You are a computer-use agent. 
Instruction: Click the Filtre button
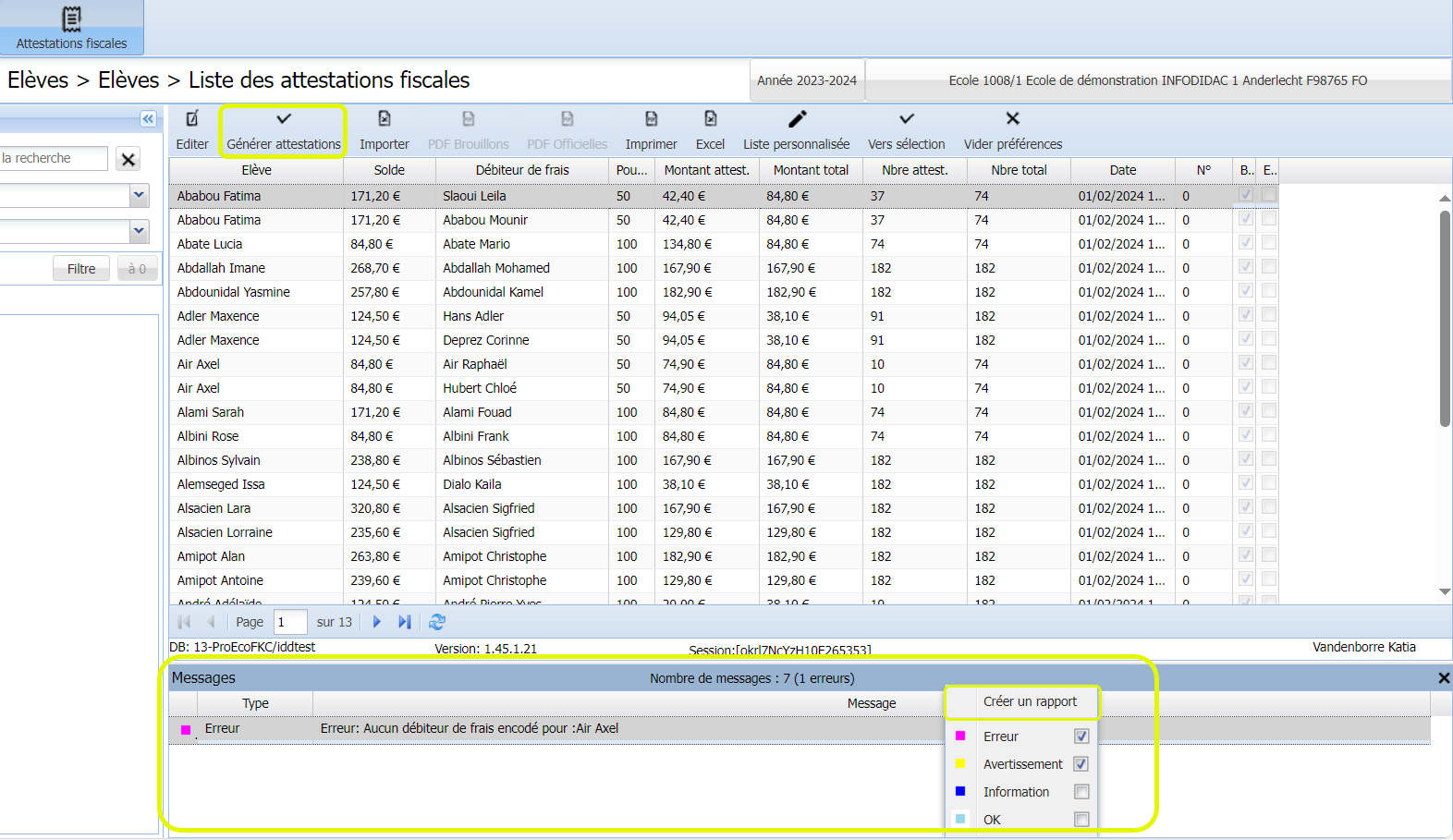pos(81,269)
